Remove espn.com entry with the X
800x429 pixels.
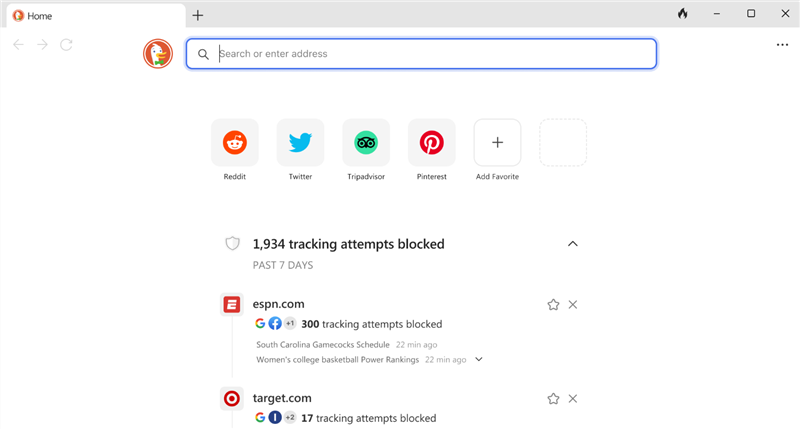pos(573,304)
